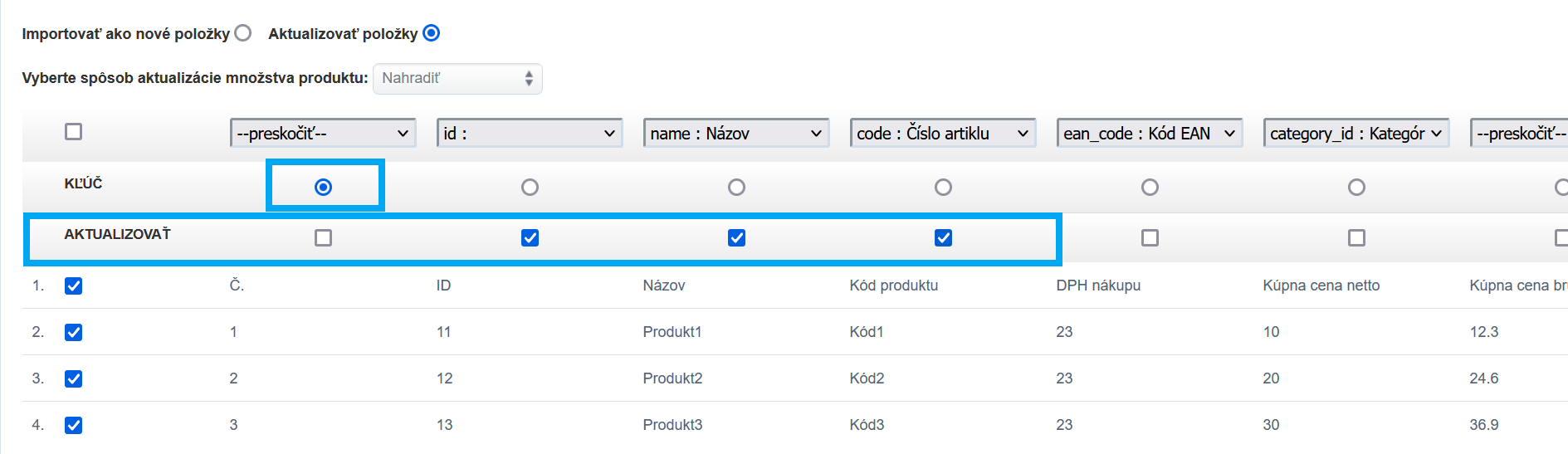Choose the category_id column as key

click(x=1356, y=188)
